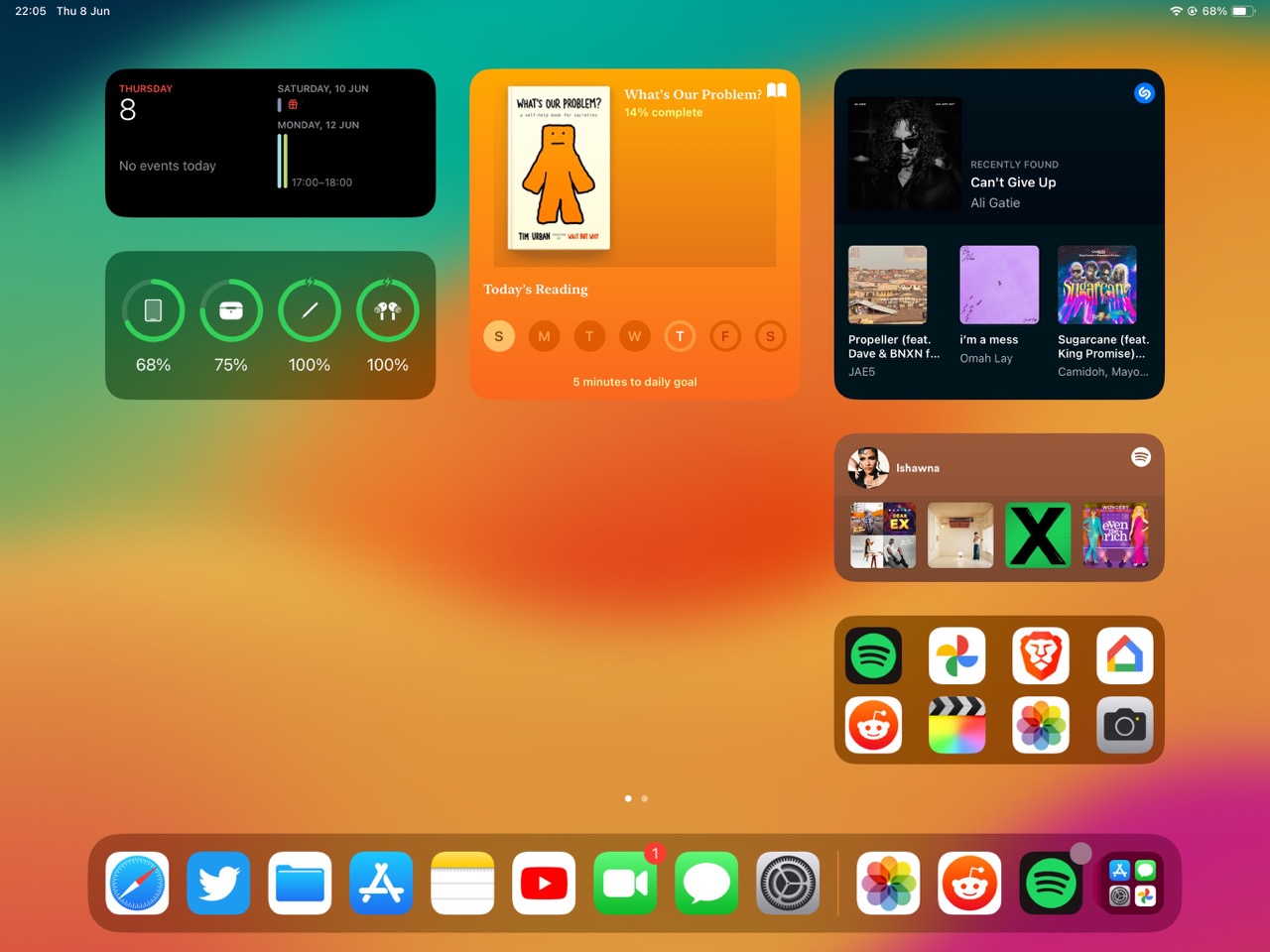The image size is (1270, 952).
Task: Open the Notes app in dock
Action: click(x=462, y=883)
